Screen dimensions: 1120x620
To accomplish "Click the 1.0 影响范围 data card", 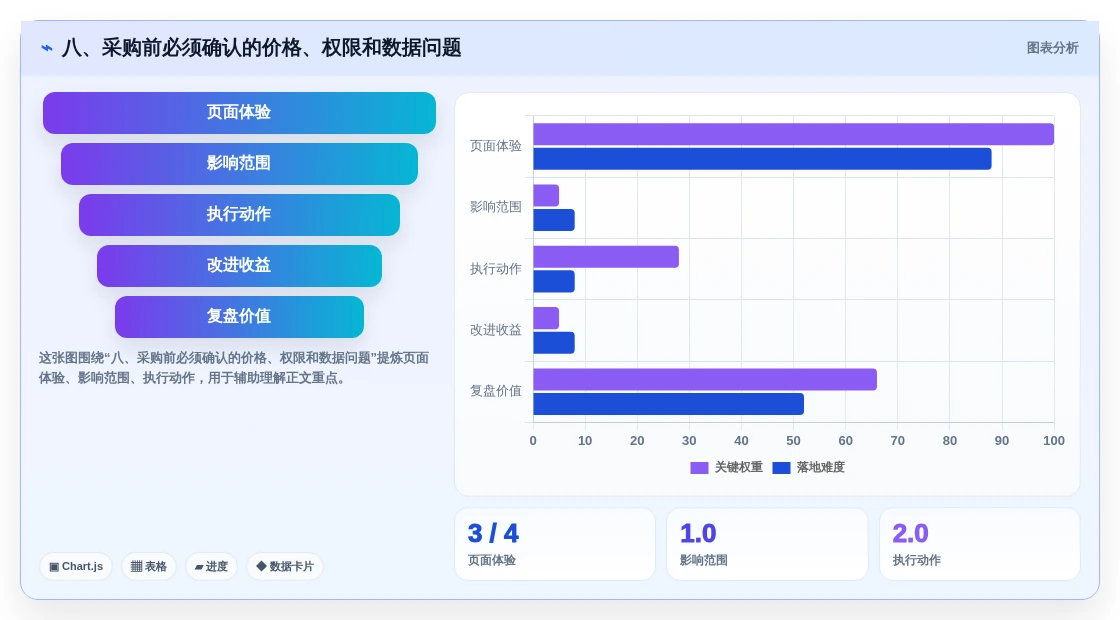I will tap(767, 544).
